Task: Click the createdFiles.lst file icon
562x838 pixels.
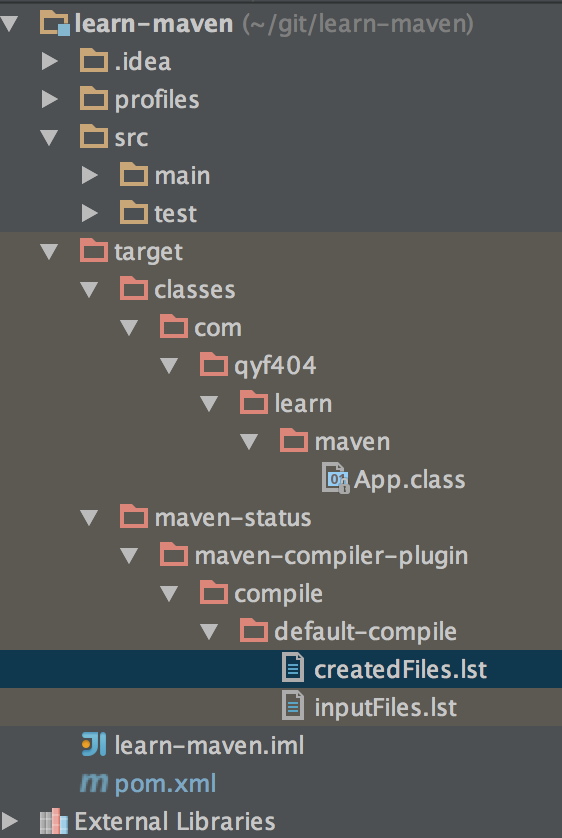Action: (x=293, y=668)
